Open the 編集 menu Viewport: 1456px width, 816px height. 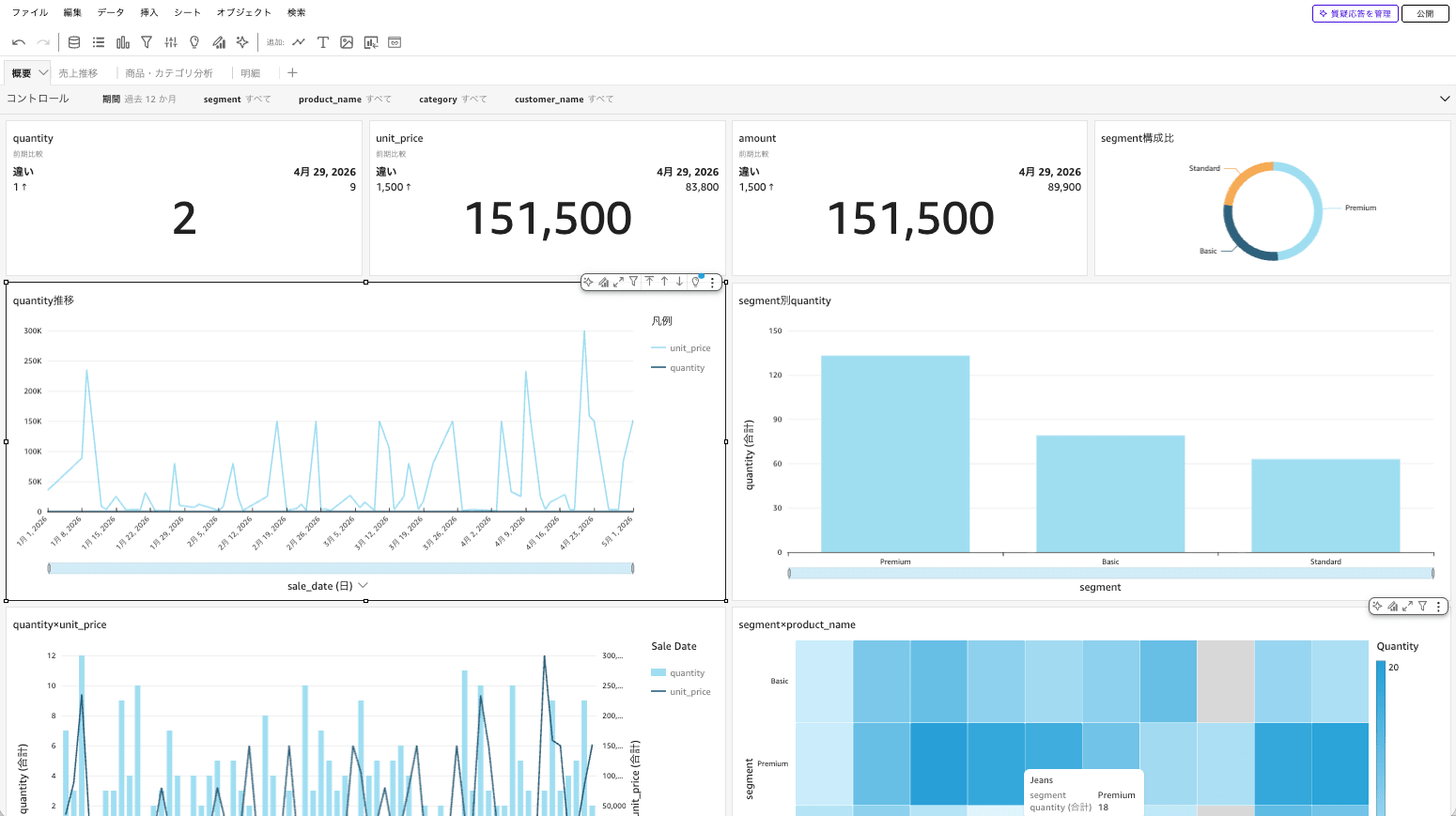(72, 12)
